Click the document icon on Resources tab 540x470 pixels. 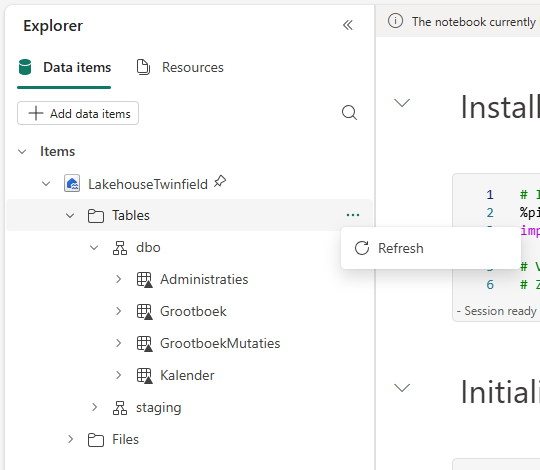[x=143, y=67]
